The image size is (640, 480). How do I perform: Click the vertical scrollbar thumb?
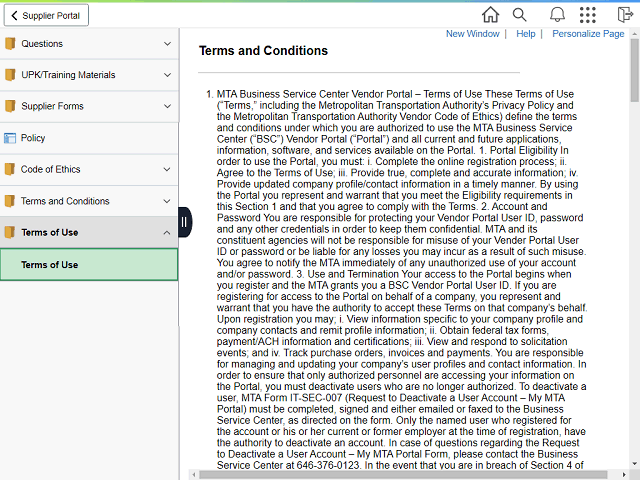coord(635,70)
